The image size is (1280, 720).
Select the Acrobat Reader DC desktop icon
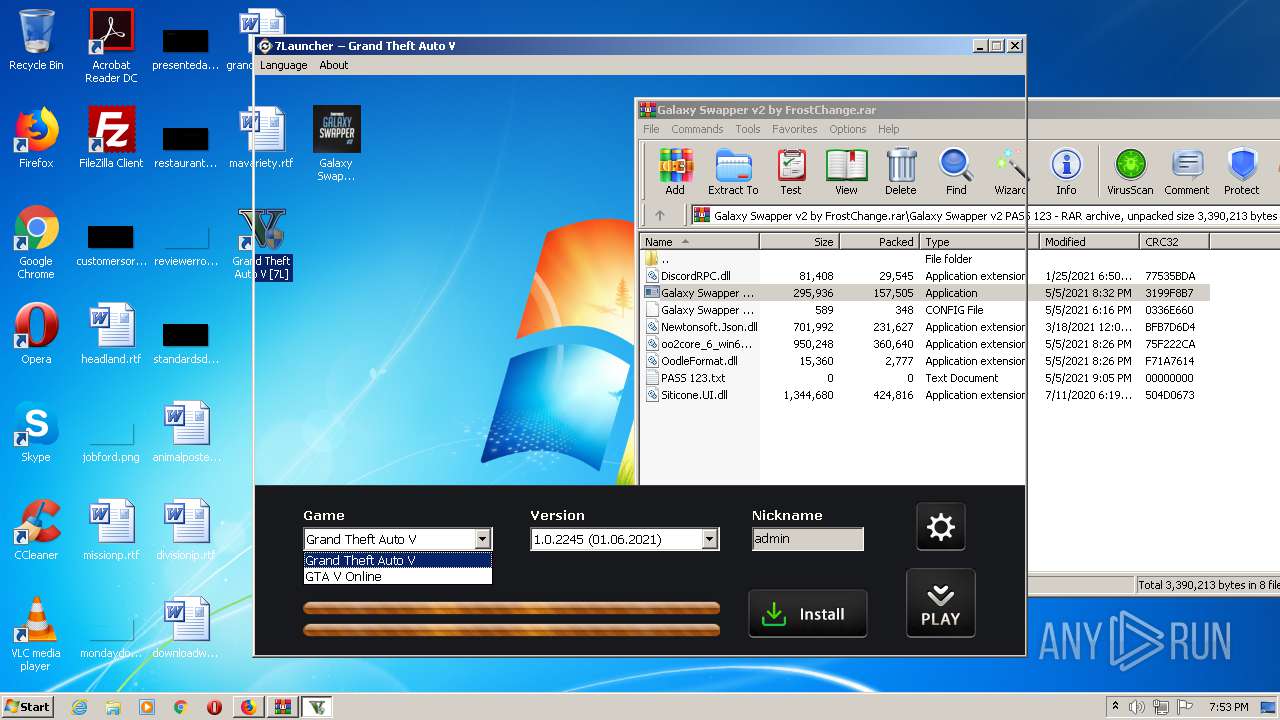pos(111,46)
